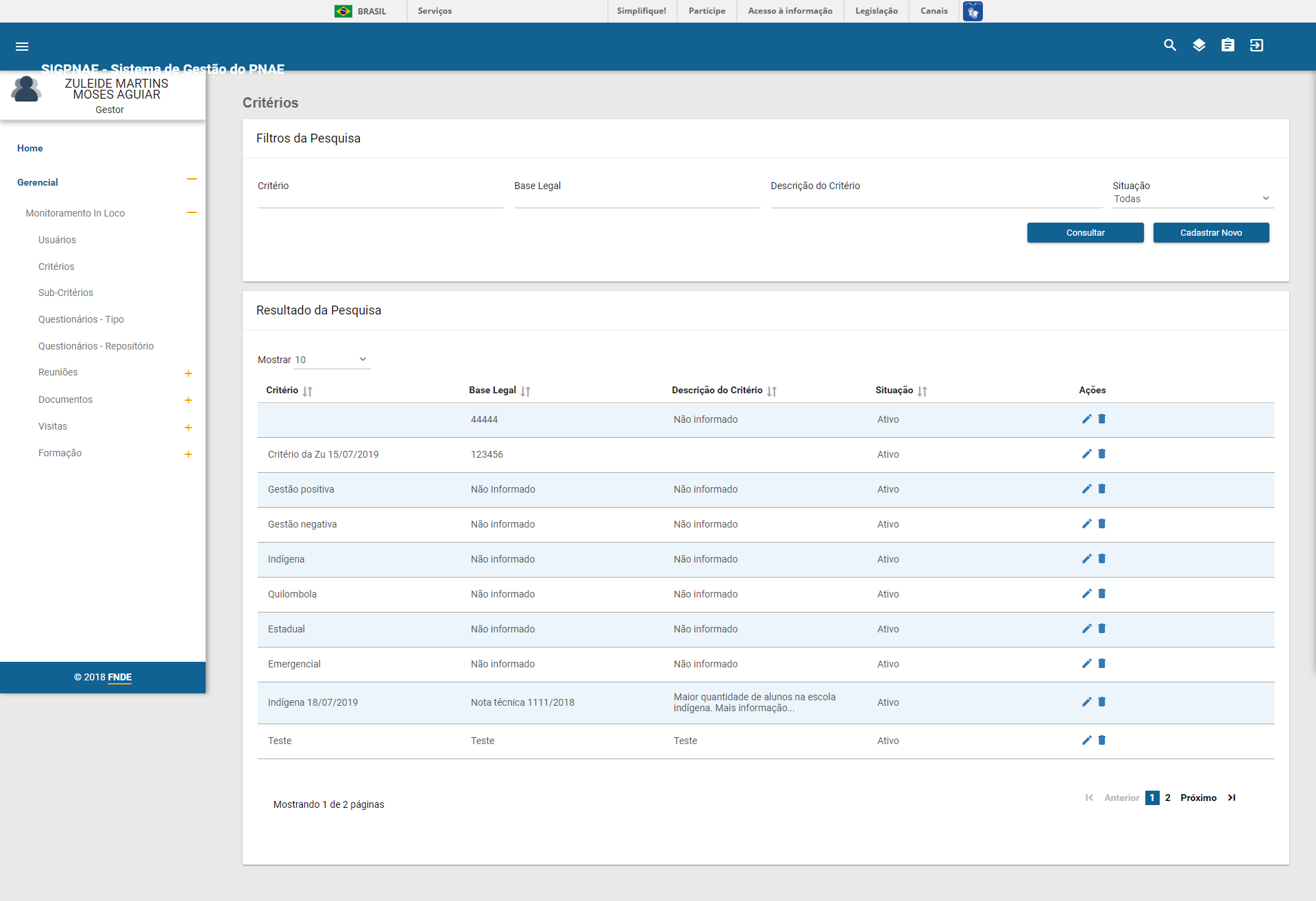This screenshot has width=1316, height=901.
Task: Delete the Indígena criterion row
Action: pos(1102,558)
